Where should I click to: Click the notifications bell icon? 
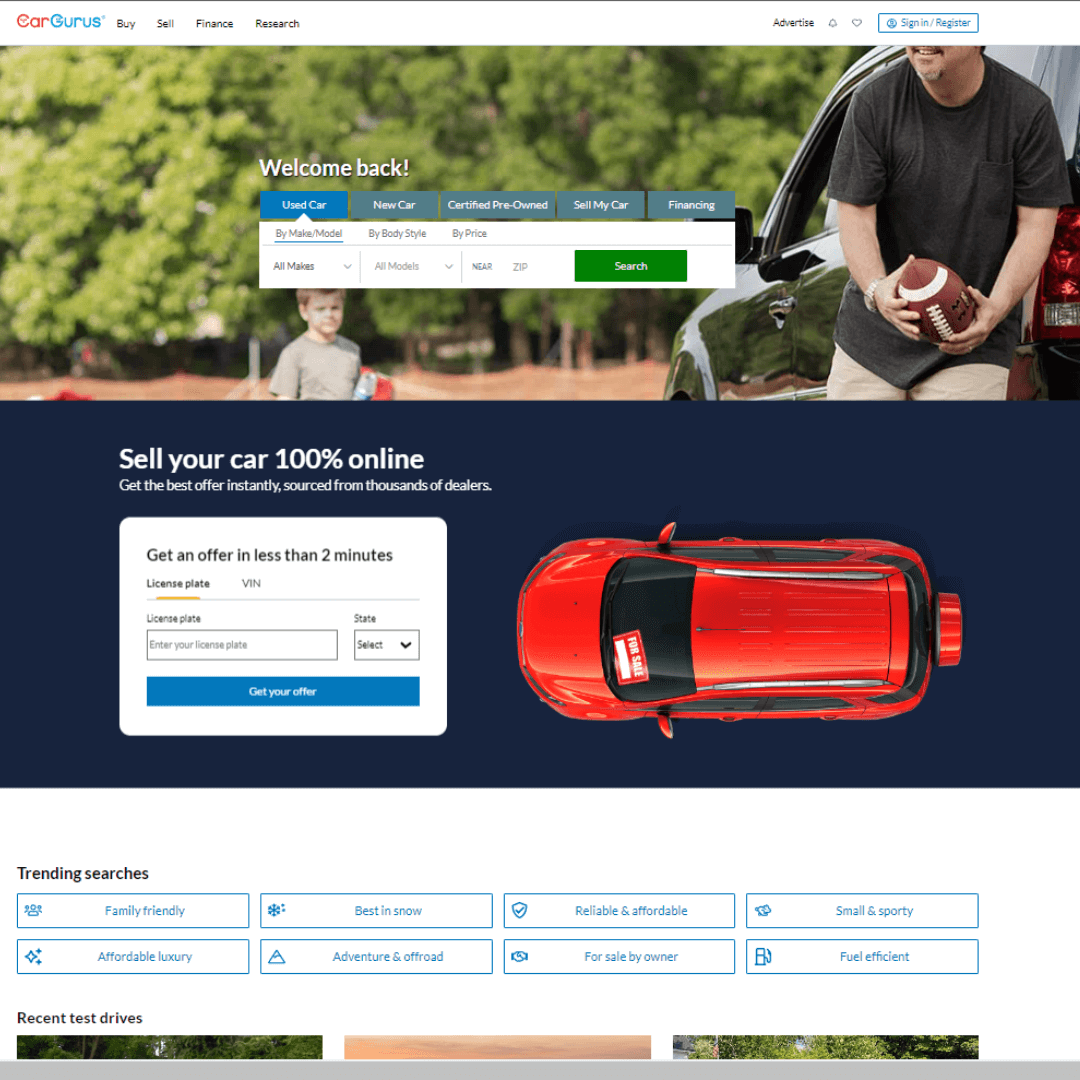(833, 23)
